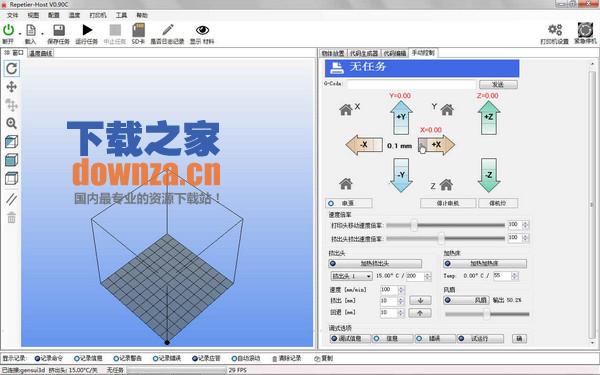Click the +Z green up arrow
Screen dimensions: 600x375
point(489,117)
